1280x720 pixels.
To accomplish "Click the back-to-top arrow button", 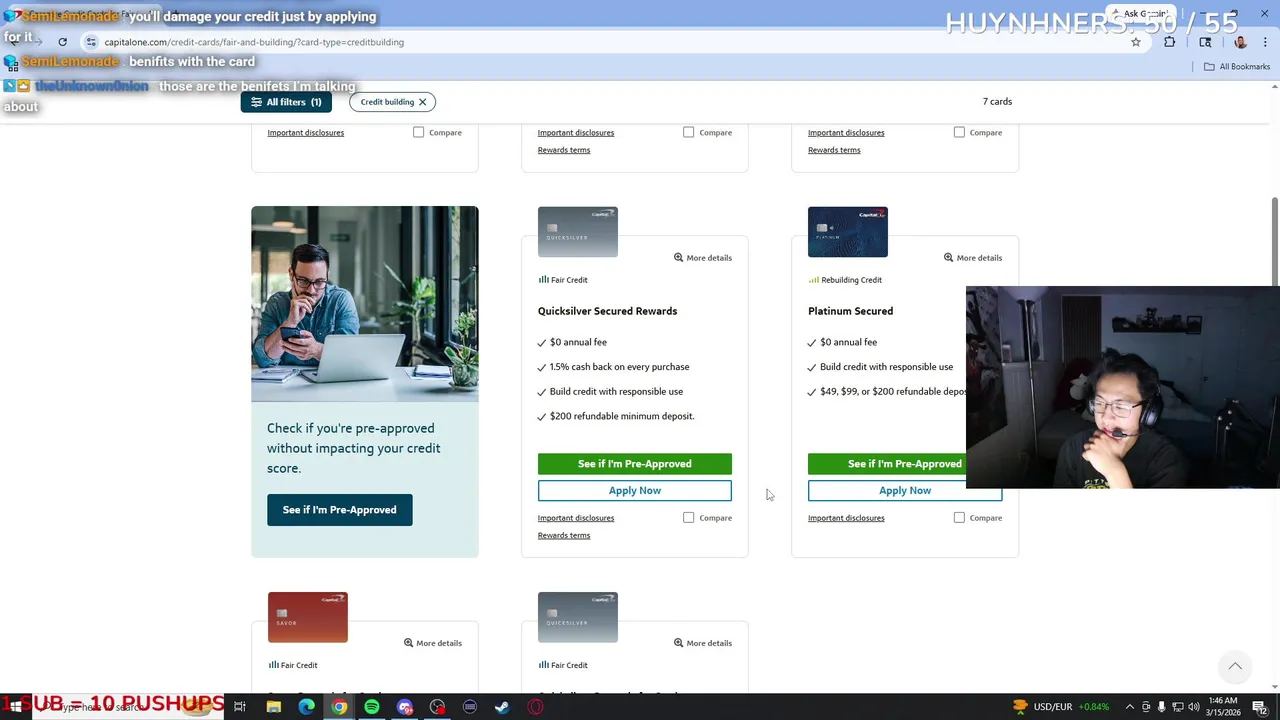I will tap(1235, 667).
